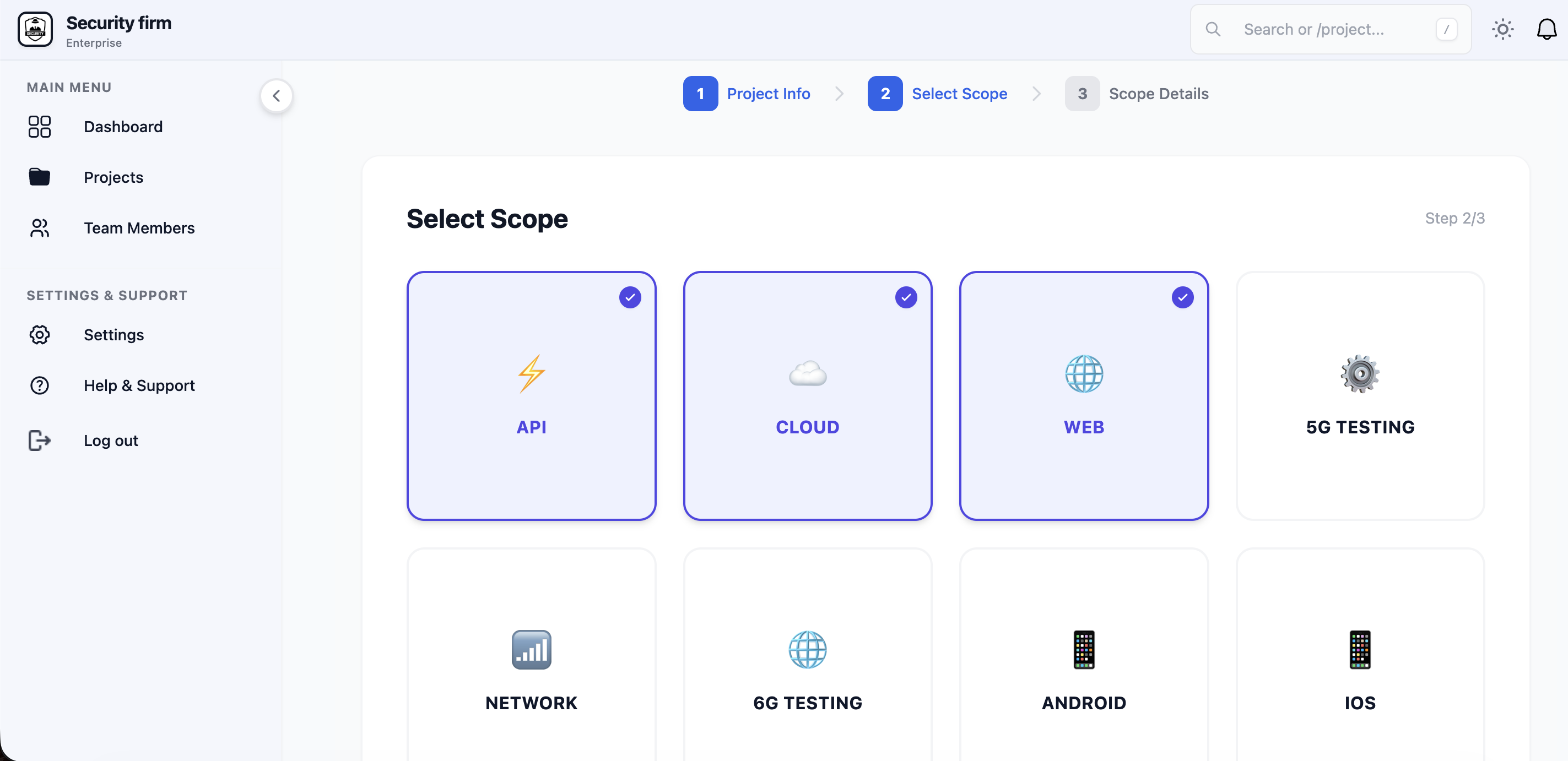Open Projects using the folder icon
The width and height of the screenshot is (1568, 761).
pyautogui.click(x=40, y=177)
